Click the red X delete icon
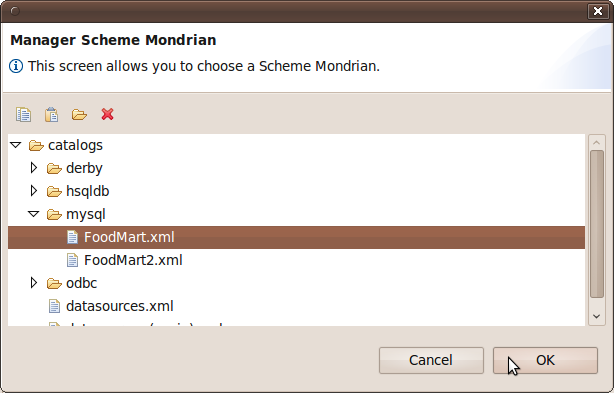This screenshot has height=393, width=614. (107, 114)
